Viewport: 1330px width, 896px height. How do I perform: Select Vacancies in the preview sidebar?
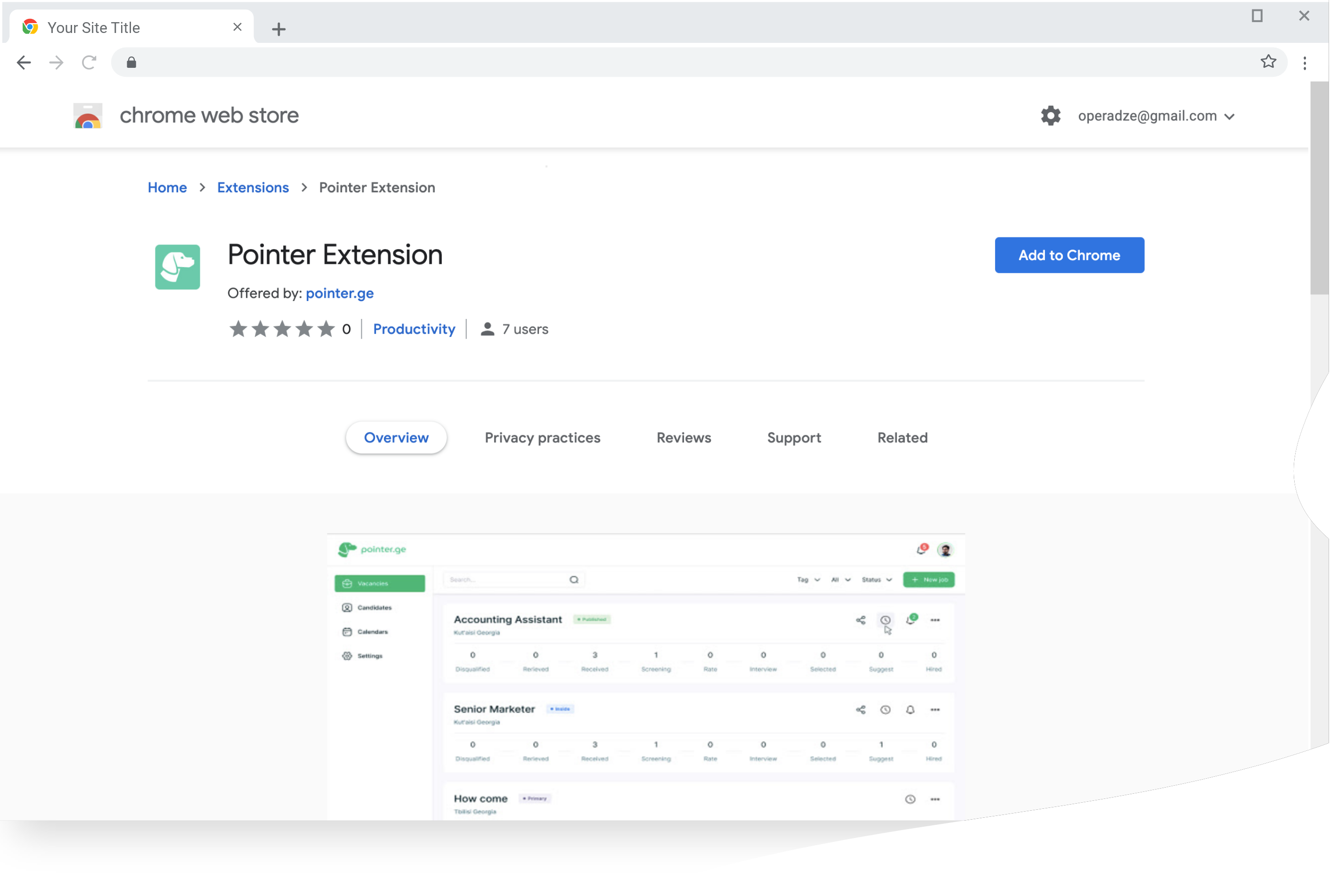pos(380,583)
